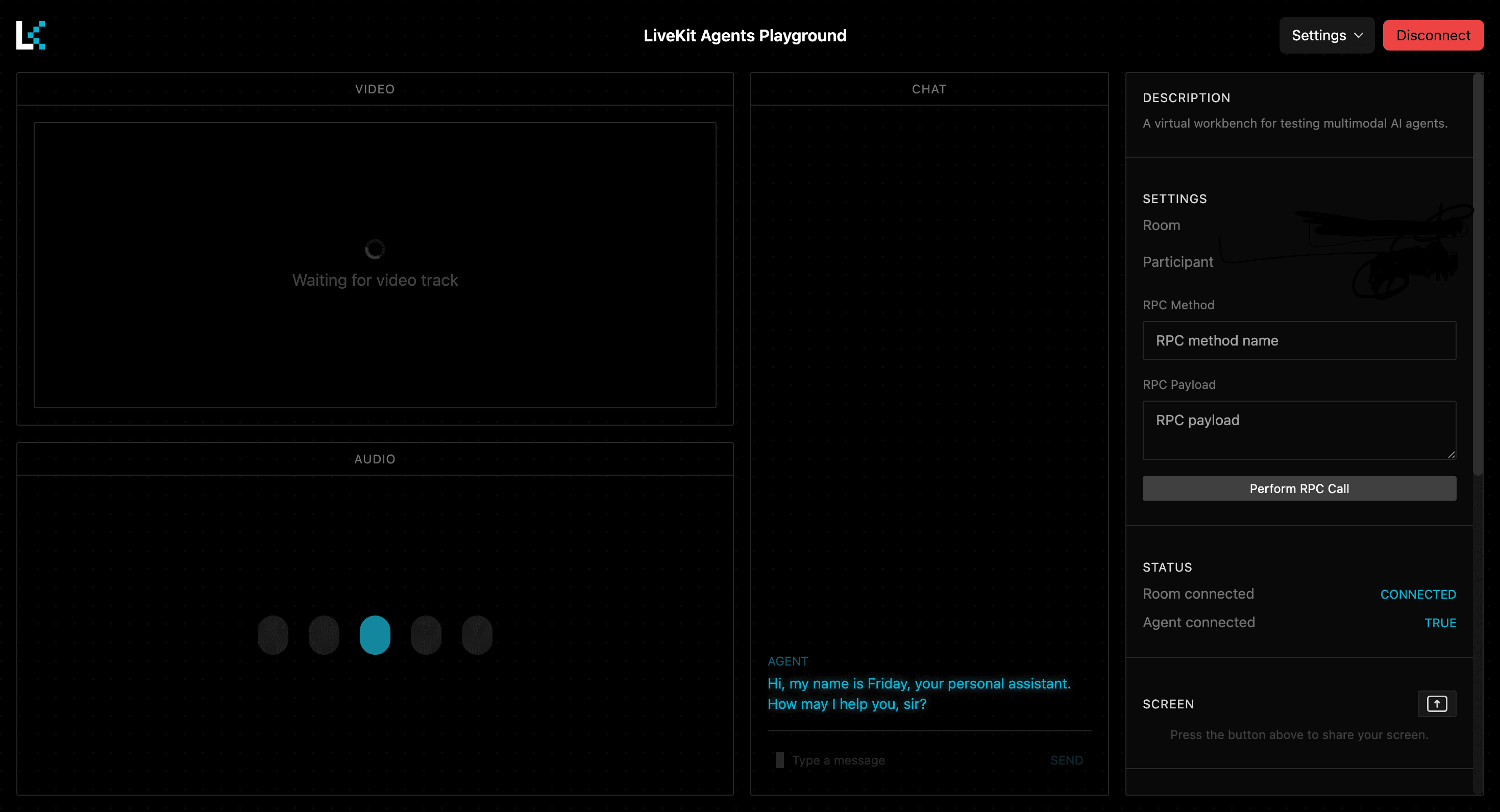
Task: Click the AUDIO panel header
Action: click(375, 459)
